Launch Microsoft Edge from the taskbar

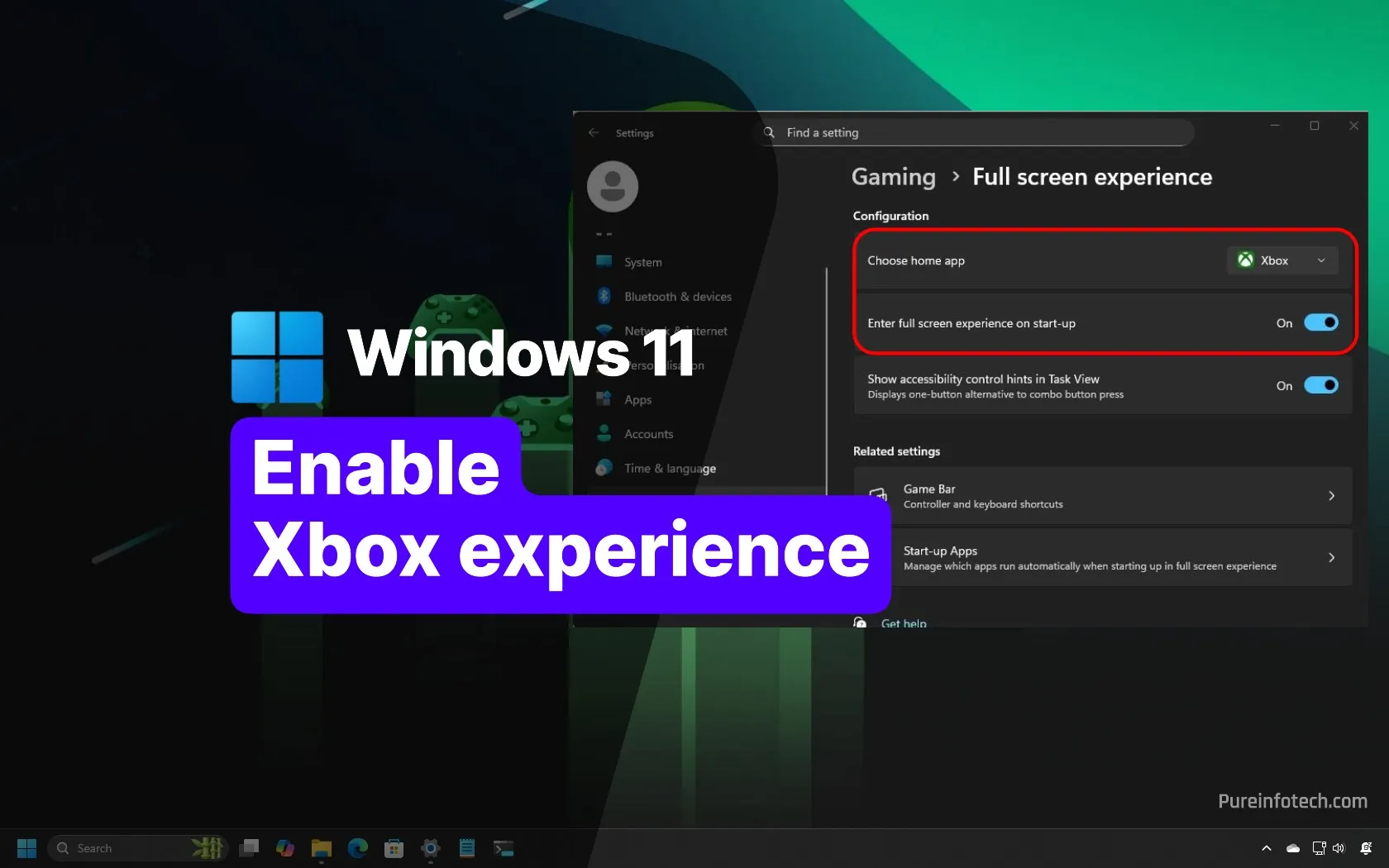pyautogui.click(x=356, y=847)
